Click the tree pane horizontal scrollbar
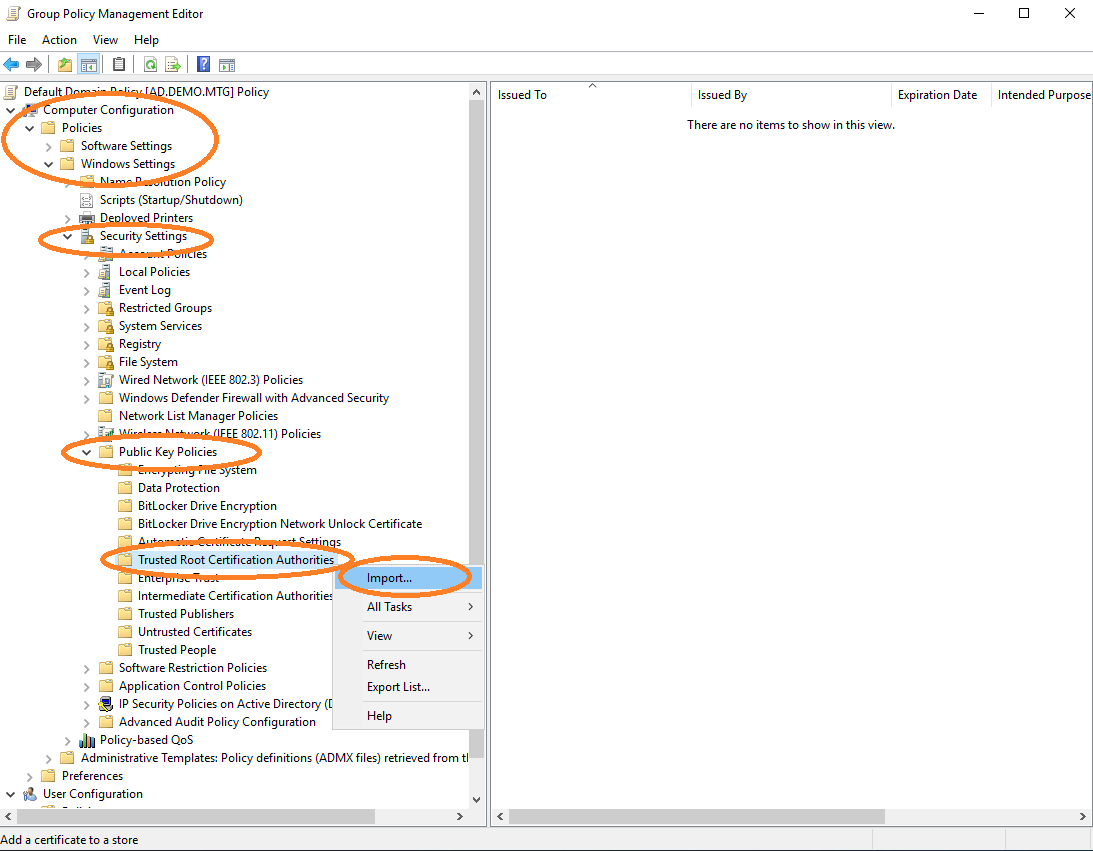Image resolution: width=1093 pixels, height=851 pixels. coord(200,817)
